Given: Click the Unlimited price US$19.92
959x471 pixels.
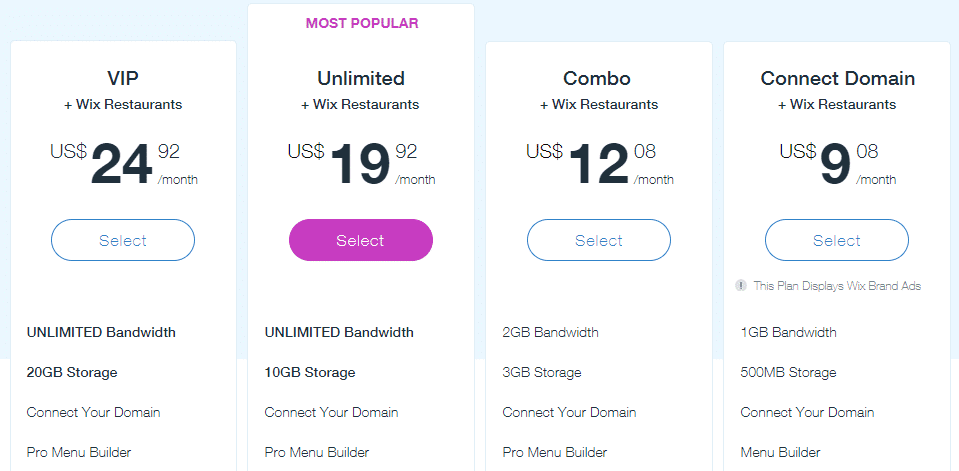Looking at the screenshot, I should tap(361, 163).
